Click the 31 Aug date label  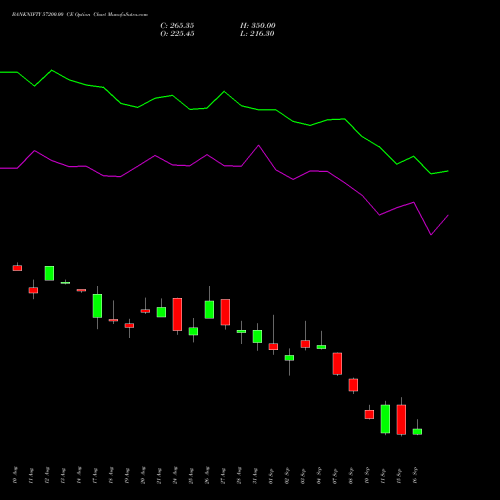pos(255,475)
